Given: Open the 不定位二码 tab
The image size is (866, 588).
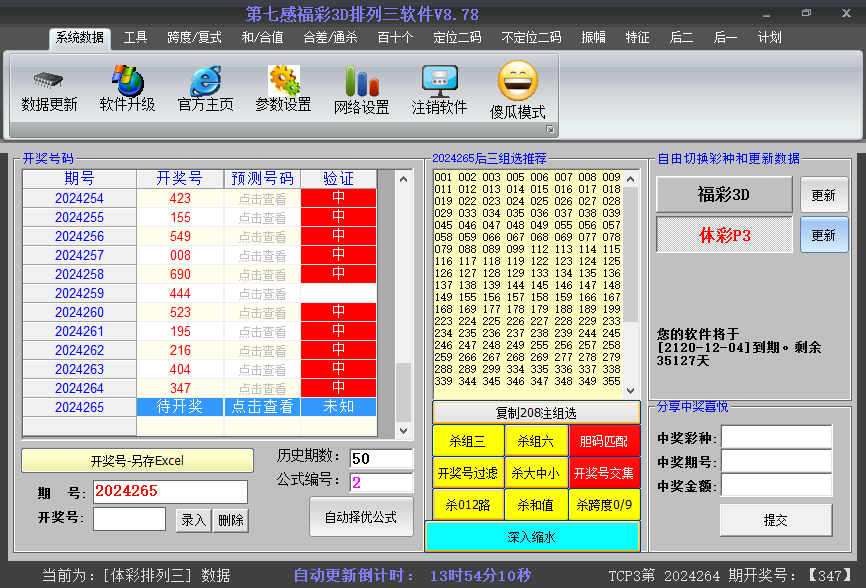Looking at the screenshot, I should pos(531,38).
